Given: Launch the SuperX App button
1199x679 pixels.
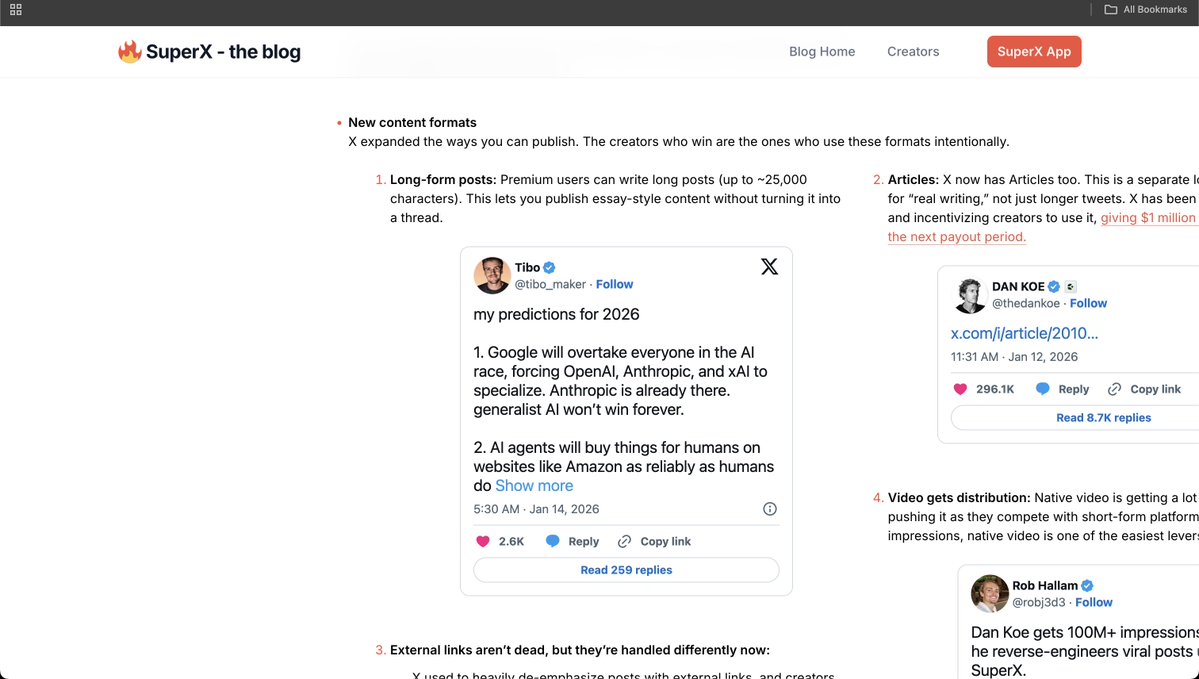Looking at the screenshot, I should [1034, 51].
